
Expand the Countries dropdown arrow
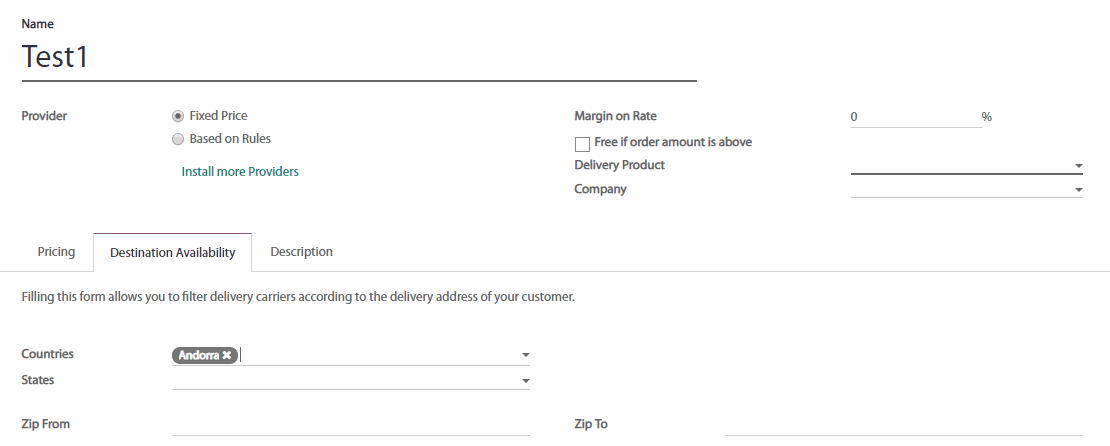[525, 355]
